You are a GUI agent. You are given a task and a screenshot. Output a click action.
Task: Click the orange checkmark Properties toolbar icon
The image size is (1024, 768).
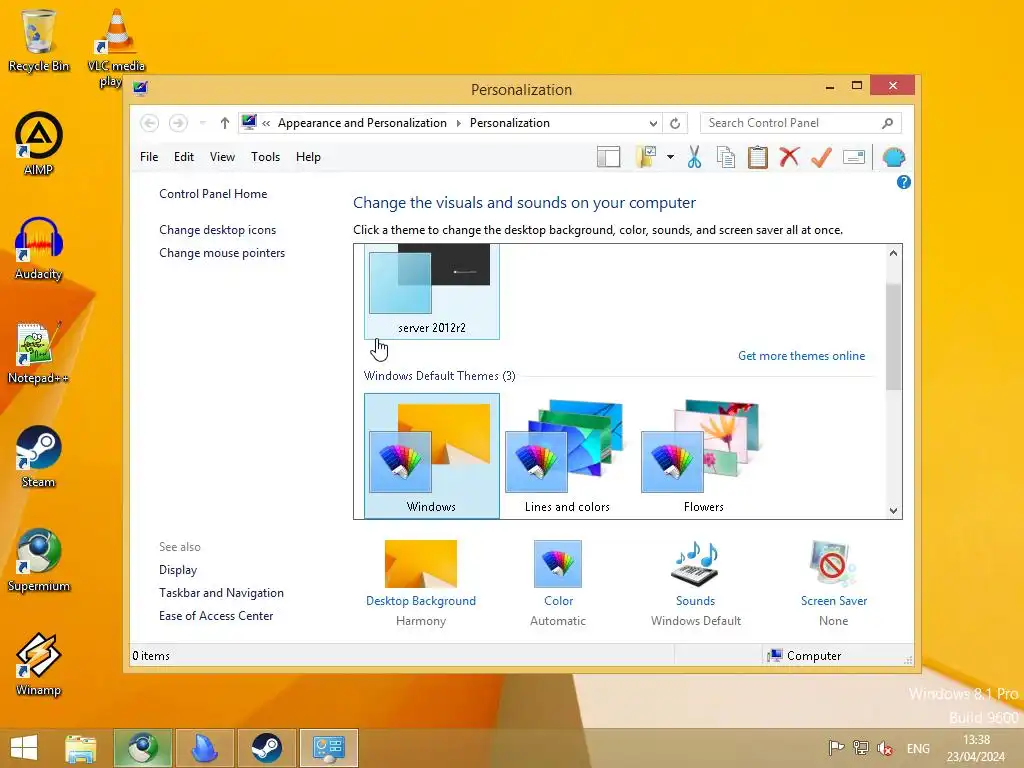[821, 157]
